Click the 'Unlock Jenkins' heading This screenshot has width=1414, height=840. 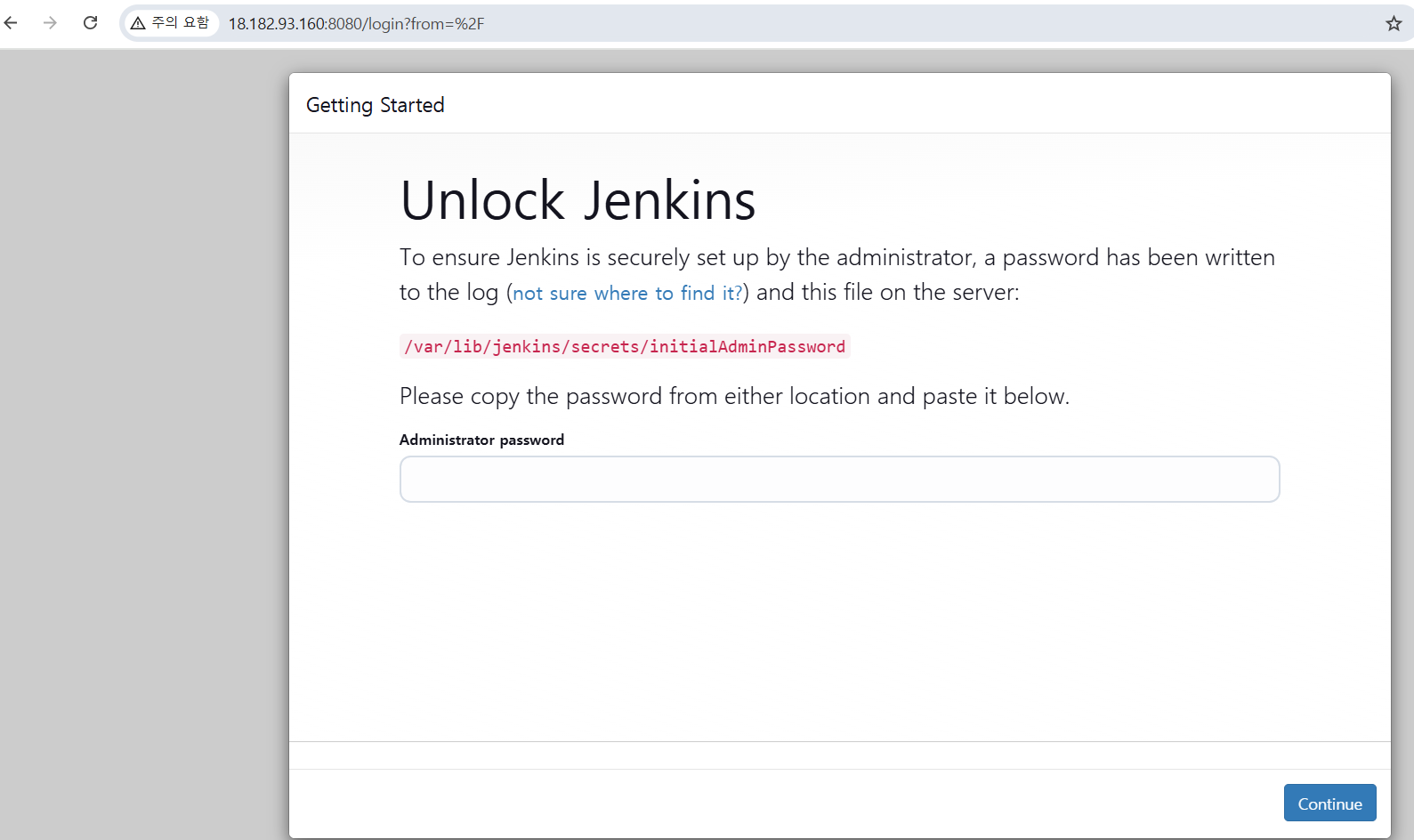[578, 200]
